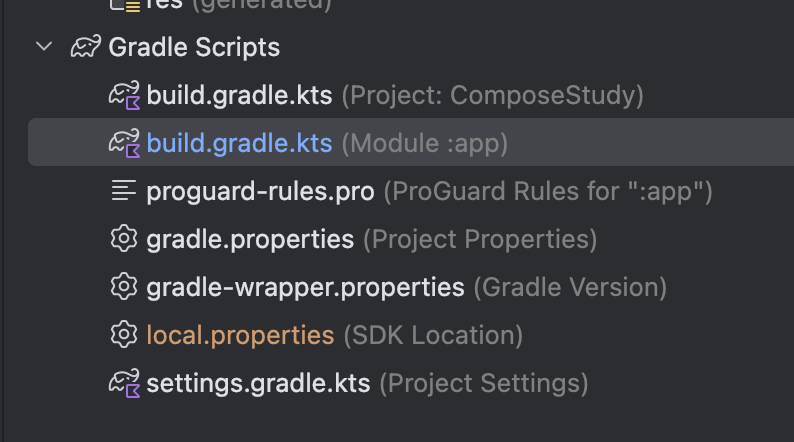
Task: Open build.gradle.kts for Module :app
Action: (x=239, y=144)
